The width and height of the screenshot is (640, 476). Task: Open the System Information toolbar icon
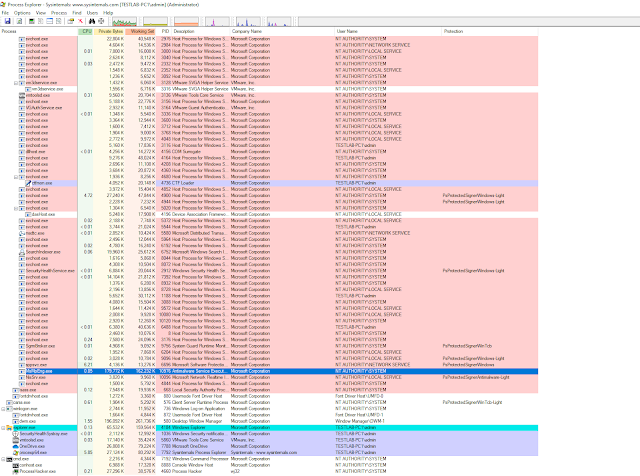tap(31, 21)
